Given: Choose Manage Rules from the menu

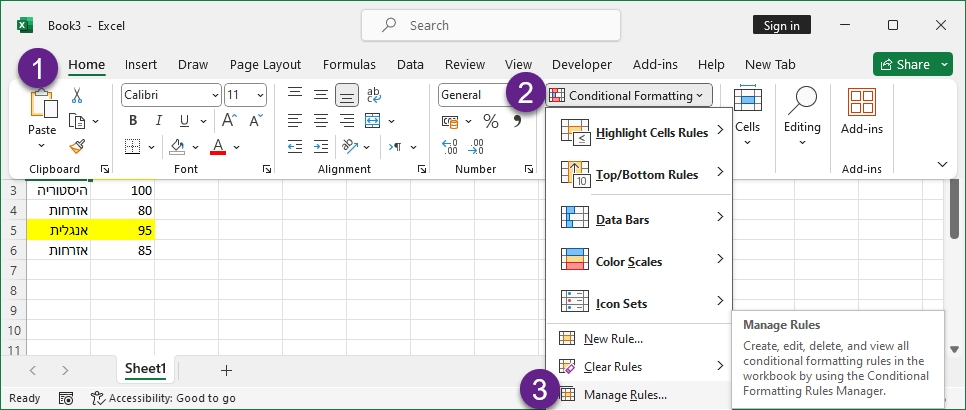Looking at the screenshot, I should [x=625, y=394].
